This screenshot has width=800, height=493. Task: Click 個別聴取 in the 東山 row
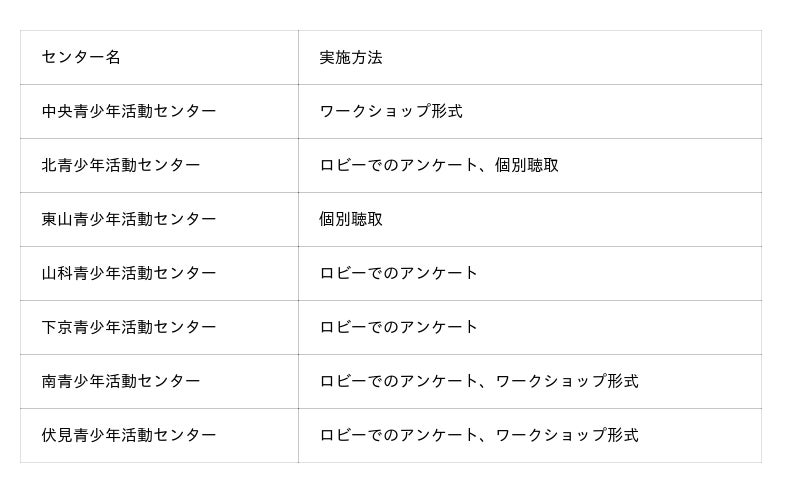point(351,219)
